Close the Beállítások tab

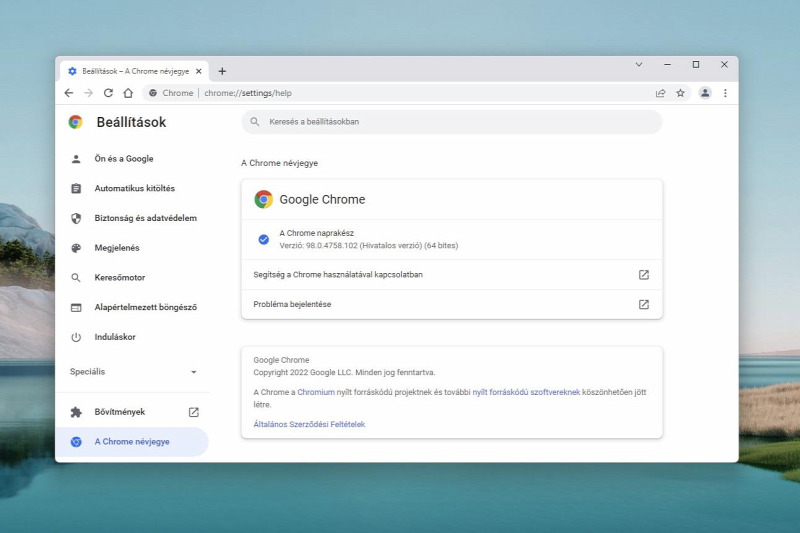tap(198, 71)
